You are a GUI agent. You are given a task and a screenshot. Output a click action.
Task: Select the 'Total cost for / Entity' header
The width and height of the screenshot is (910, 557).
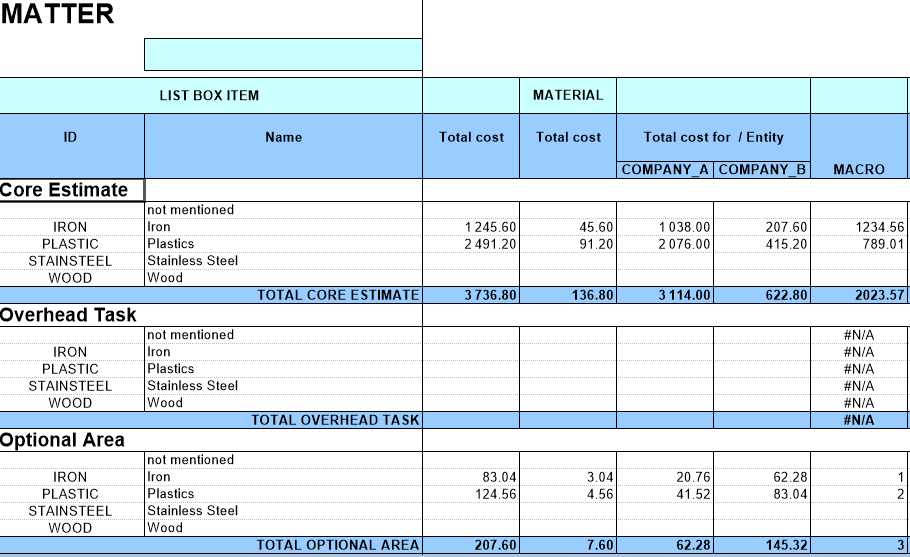click(713, 138)
